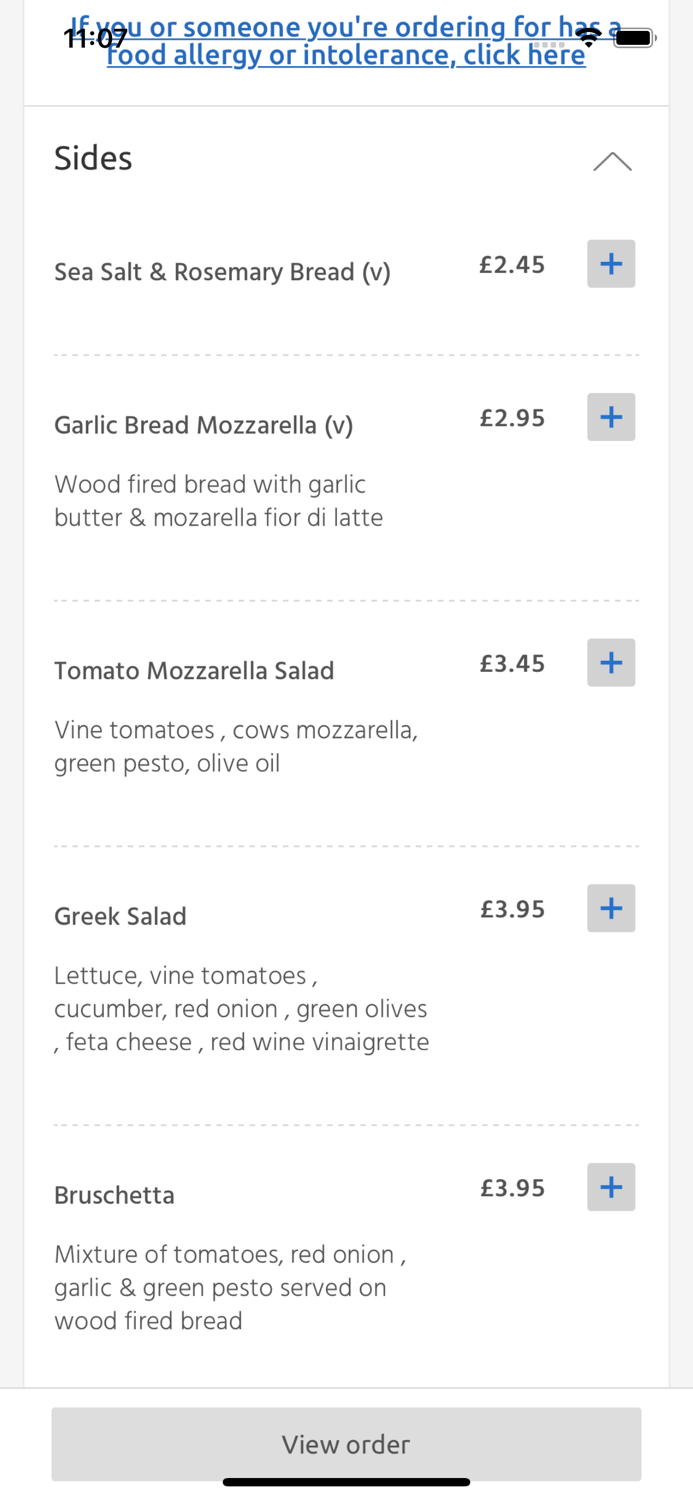Tap the Tomato Mozzarella Salad name

coord(194,670)
